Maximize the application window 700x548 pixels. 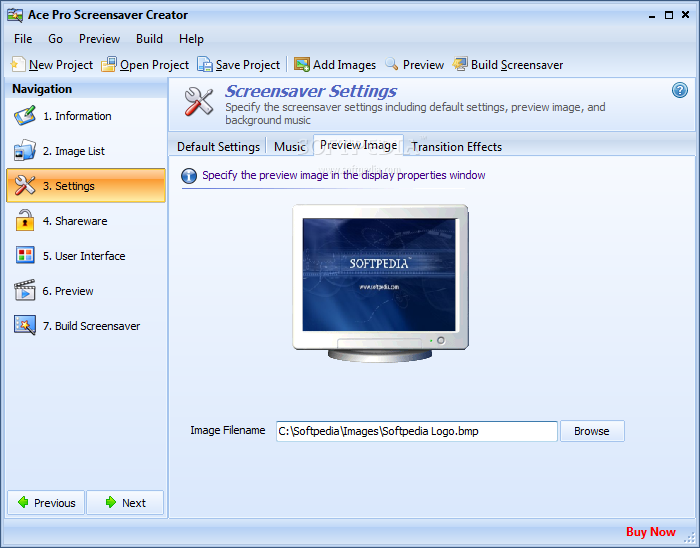[x=669, y=15]
